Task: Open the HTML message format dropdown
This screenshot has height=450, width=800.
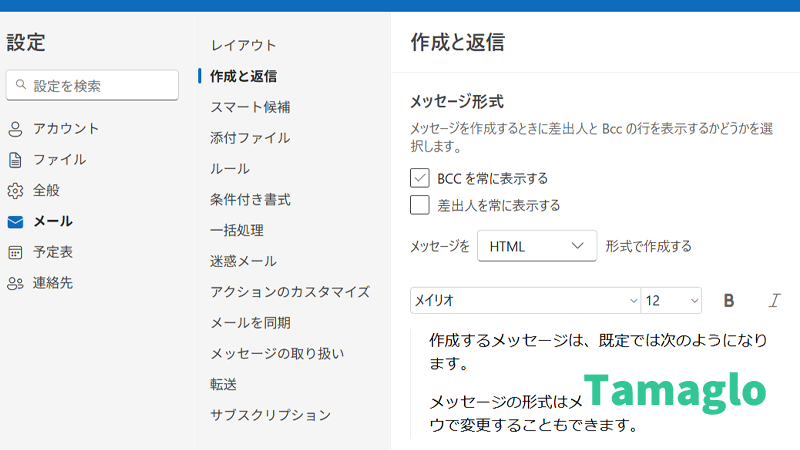Action: pos(537,246)
